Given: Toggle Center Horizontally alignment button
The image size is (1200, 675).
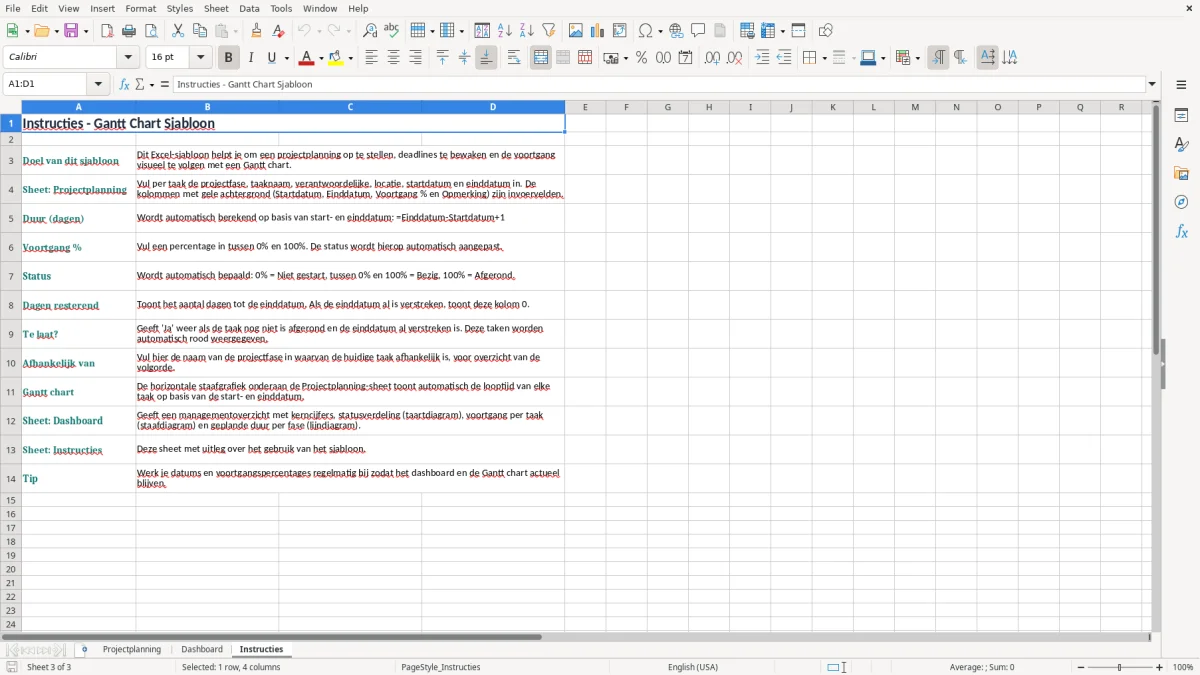Looking at the screenshot, I should click(393, 58).
